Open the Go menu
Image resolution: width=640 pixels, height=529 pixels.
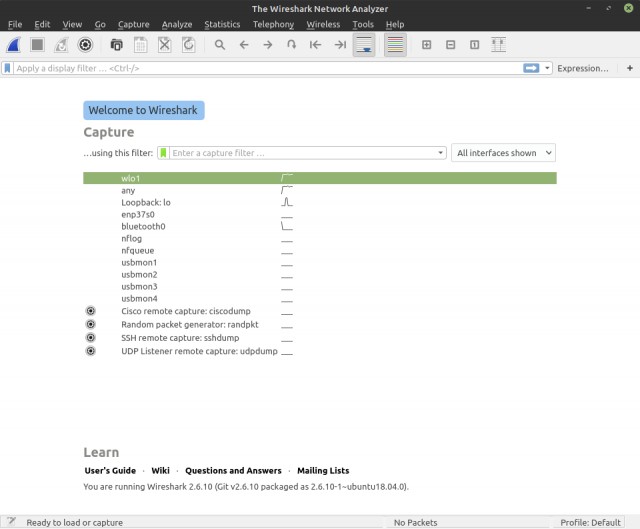(x=100, y=24)
